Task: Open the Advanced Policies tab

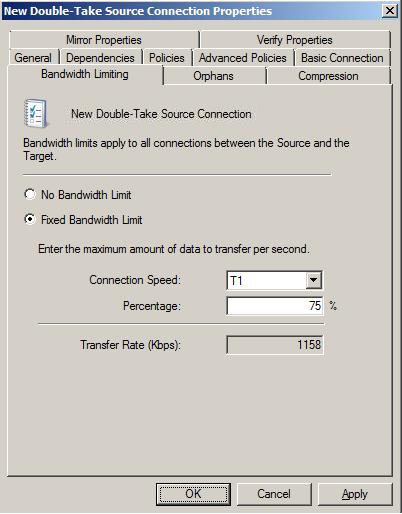Action: click(x=243, y=58)
